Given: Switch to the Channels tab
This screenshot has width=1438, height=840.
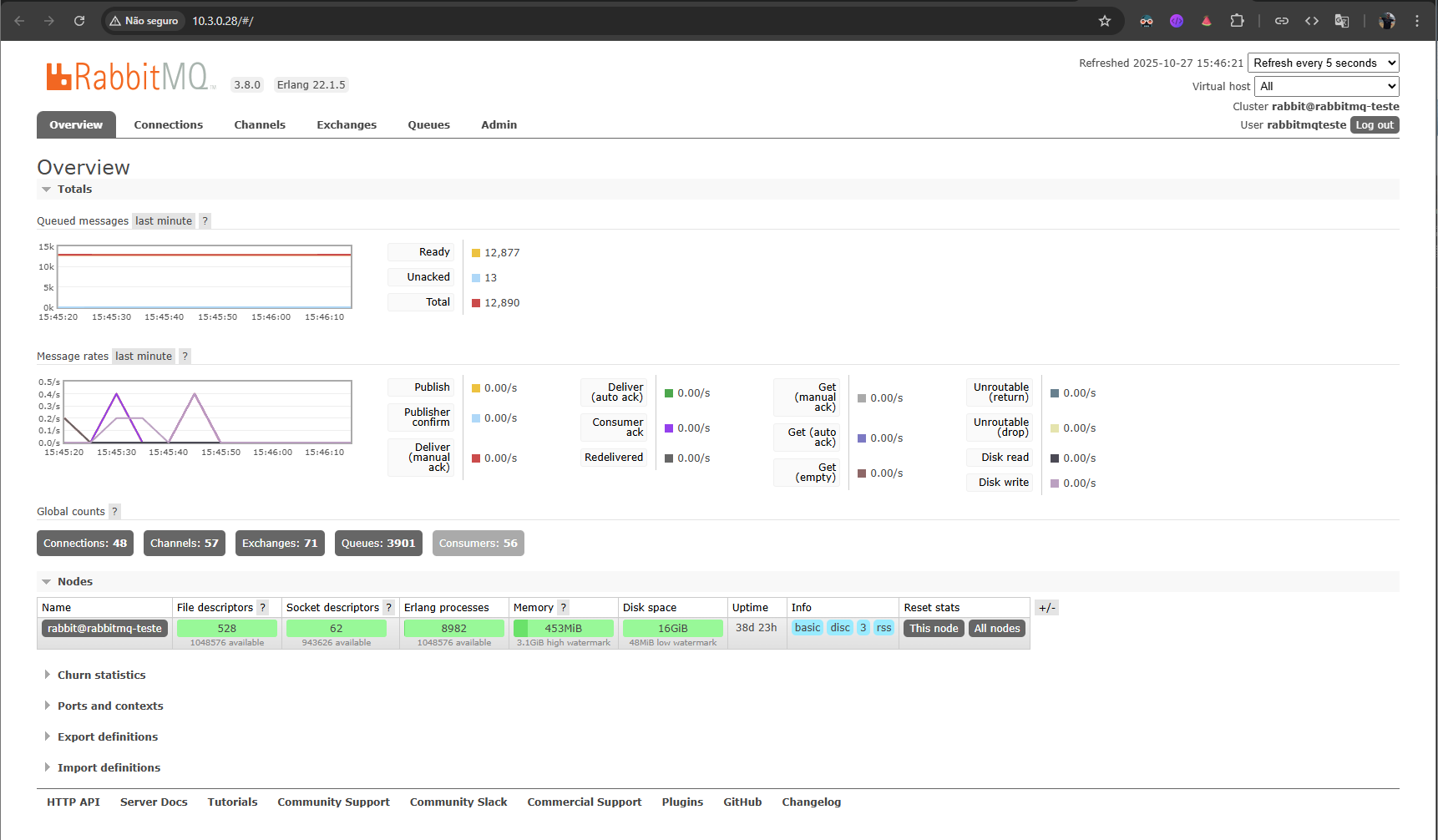Looking at the screenshot, I should click(260, 124).
